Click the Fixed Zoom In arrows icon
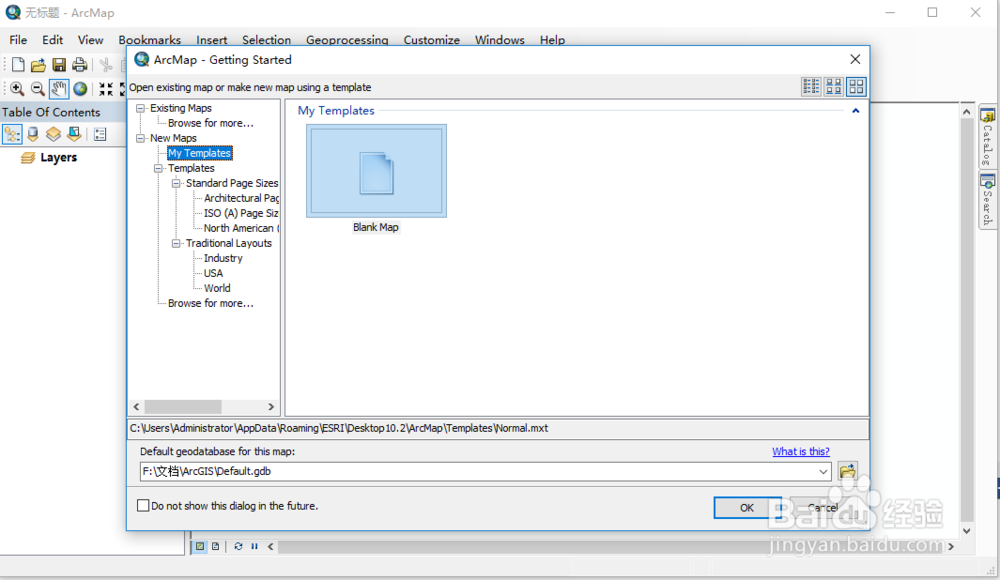 point(106,89)
